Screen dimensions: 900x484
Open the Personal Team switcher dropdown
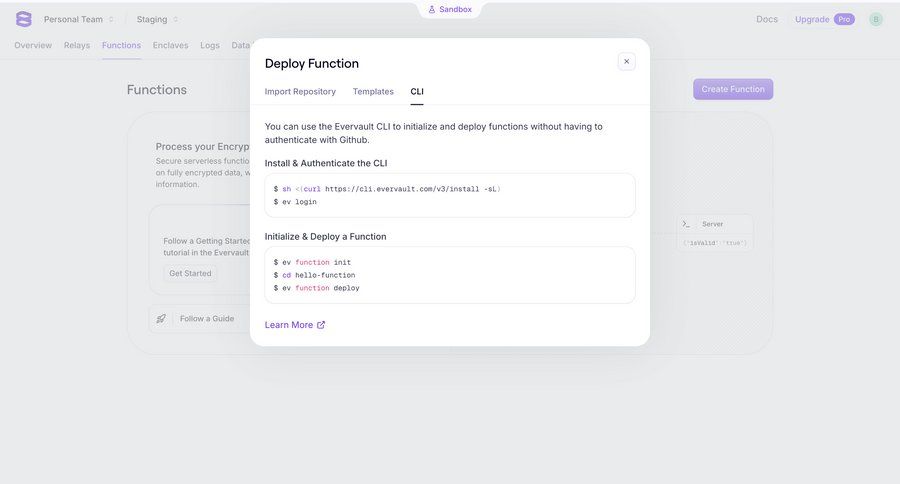coord(79,19)
